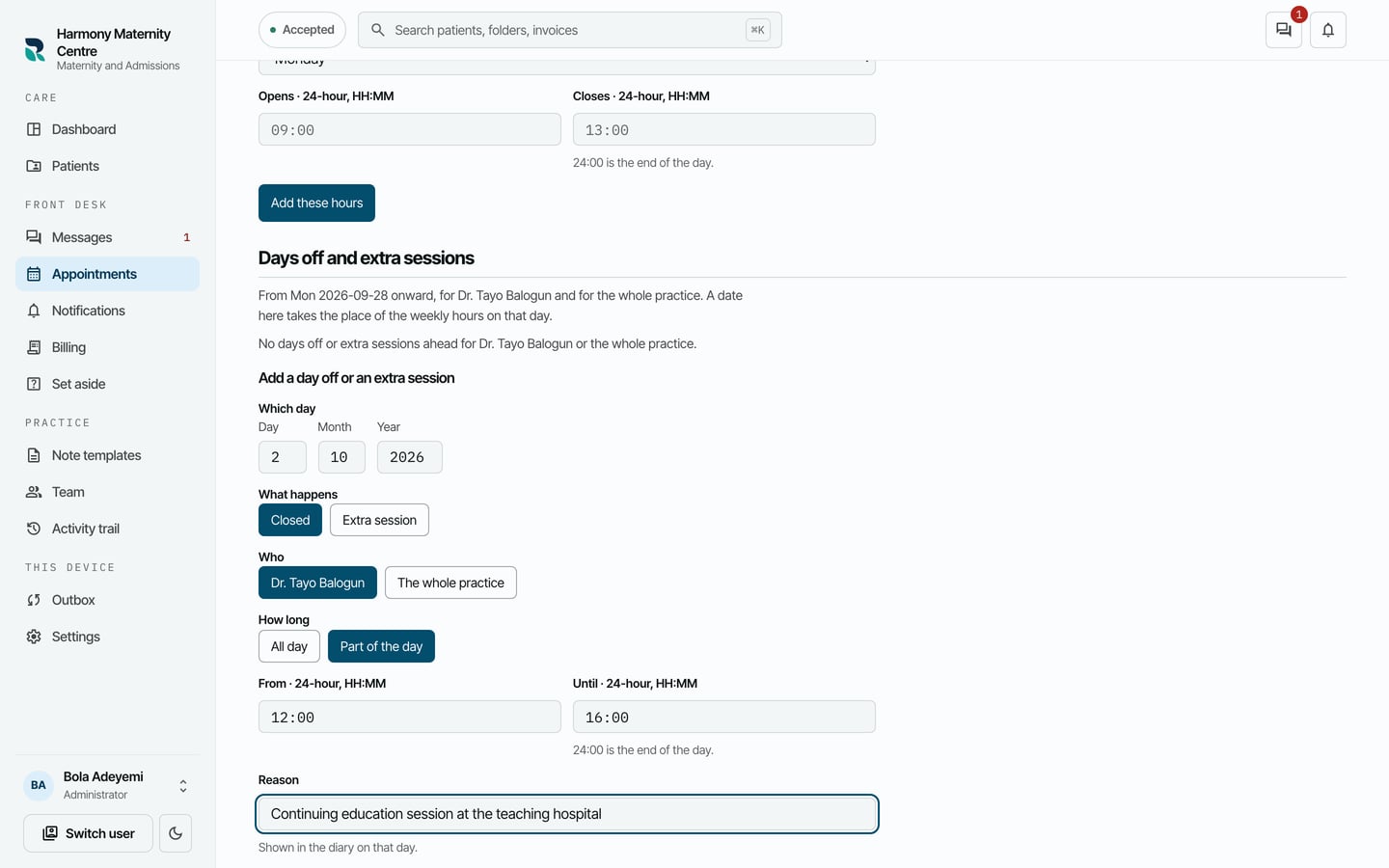Click the search magnifier icon
The height and width of the screenshot is (868, 1389).
coord(378,30)
